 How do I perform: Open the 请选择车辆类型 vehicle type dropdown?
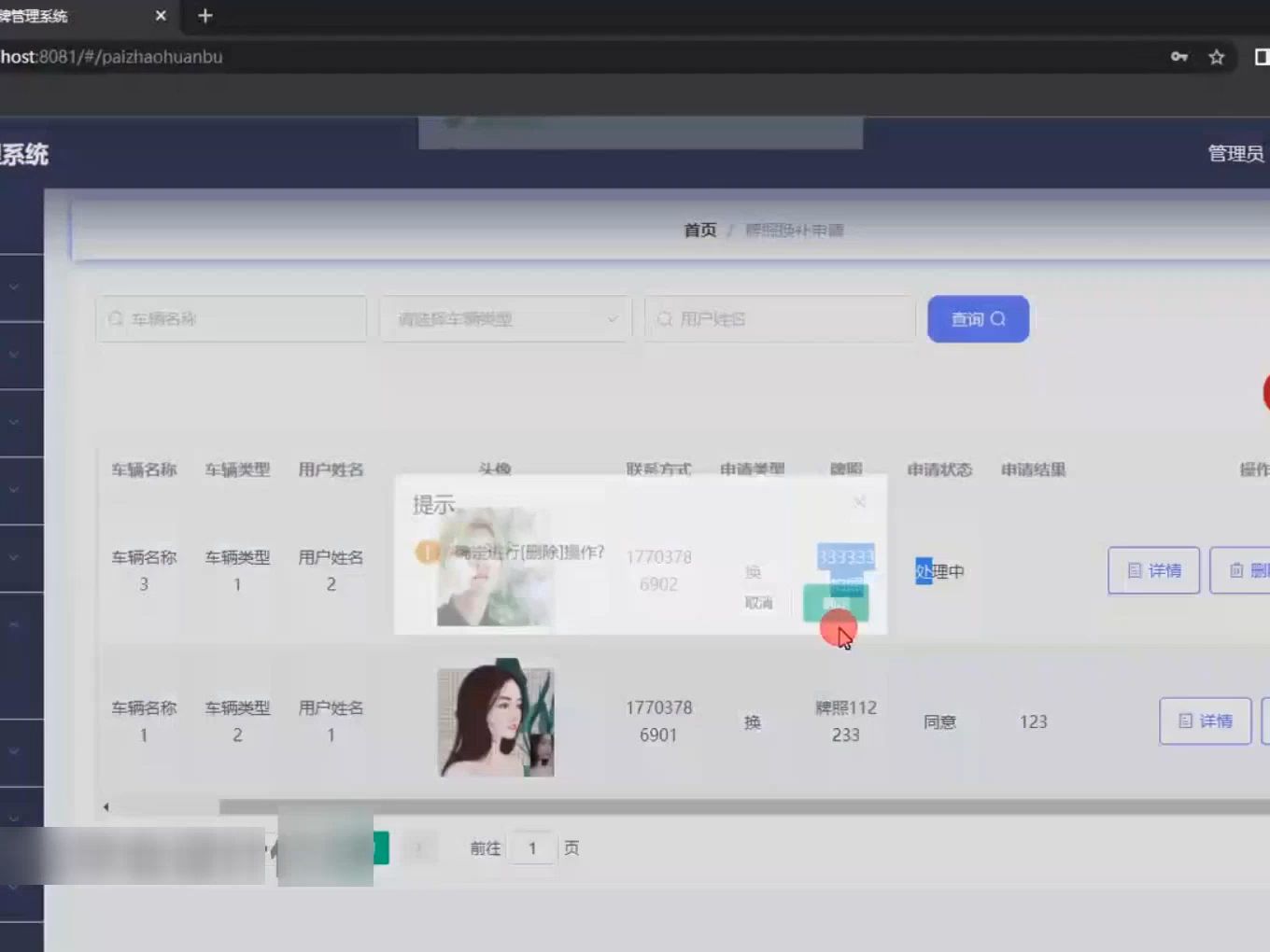coord(504,318)
